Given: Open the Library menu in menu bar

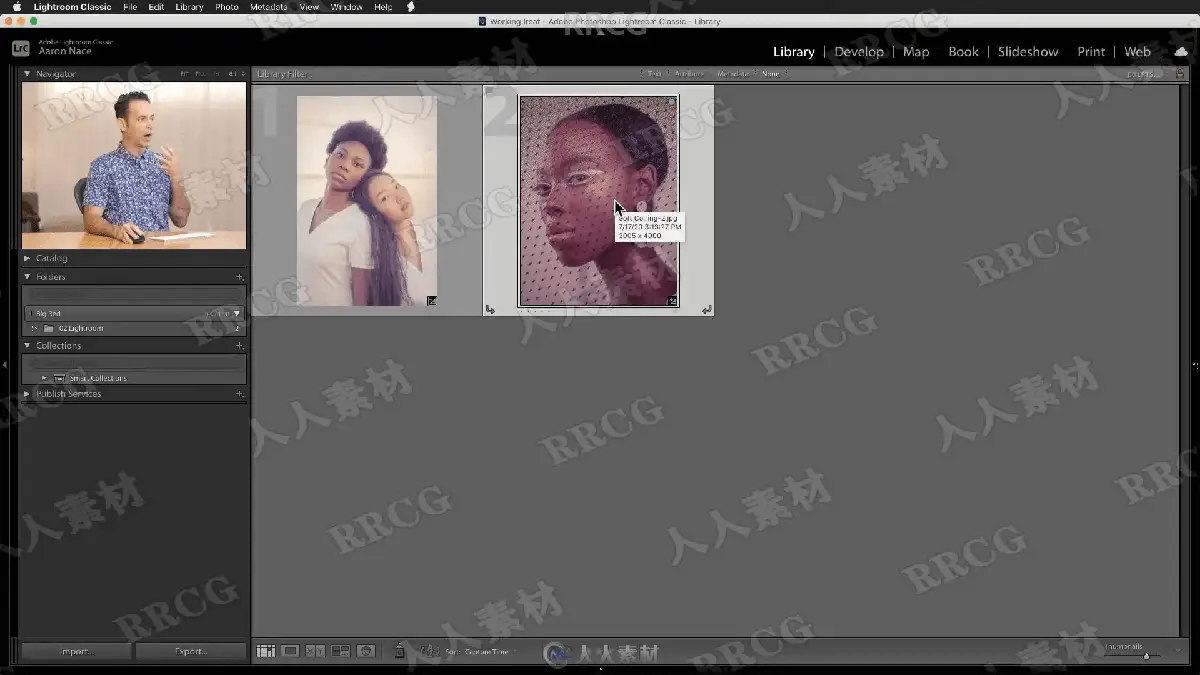Looking at the screenshot, I should pyautogui.click(x=189, y=7).
